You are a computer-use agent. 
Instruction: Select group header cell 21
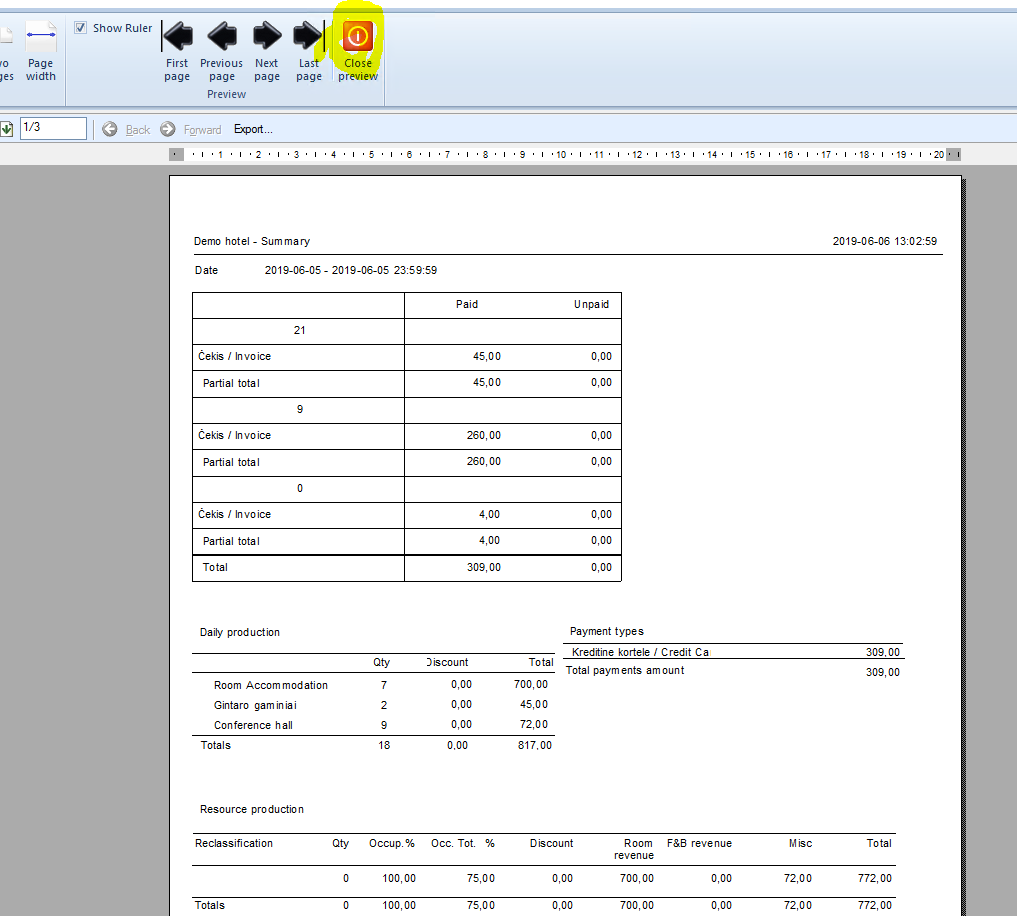299,330
